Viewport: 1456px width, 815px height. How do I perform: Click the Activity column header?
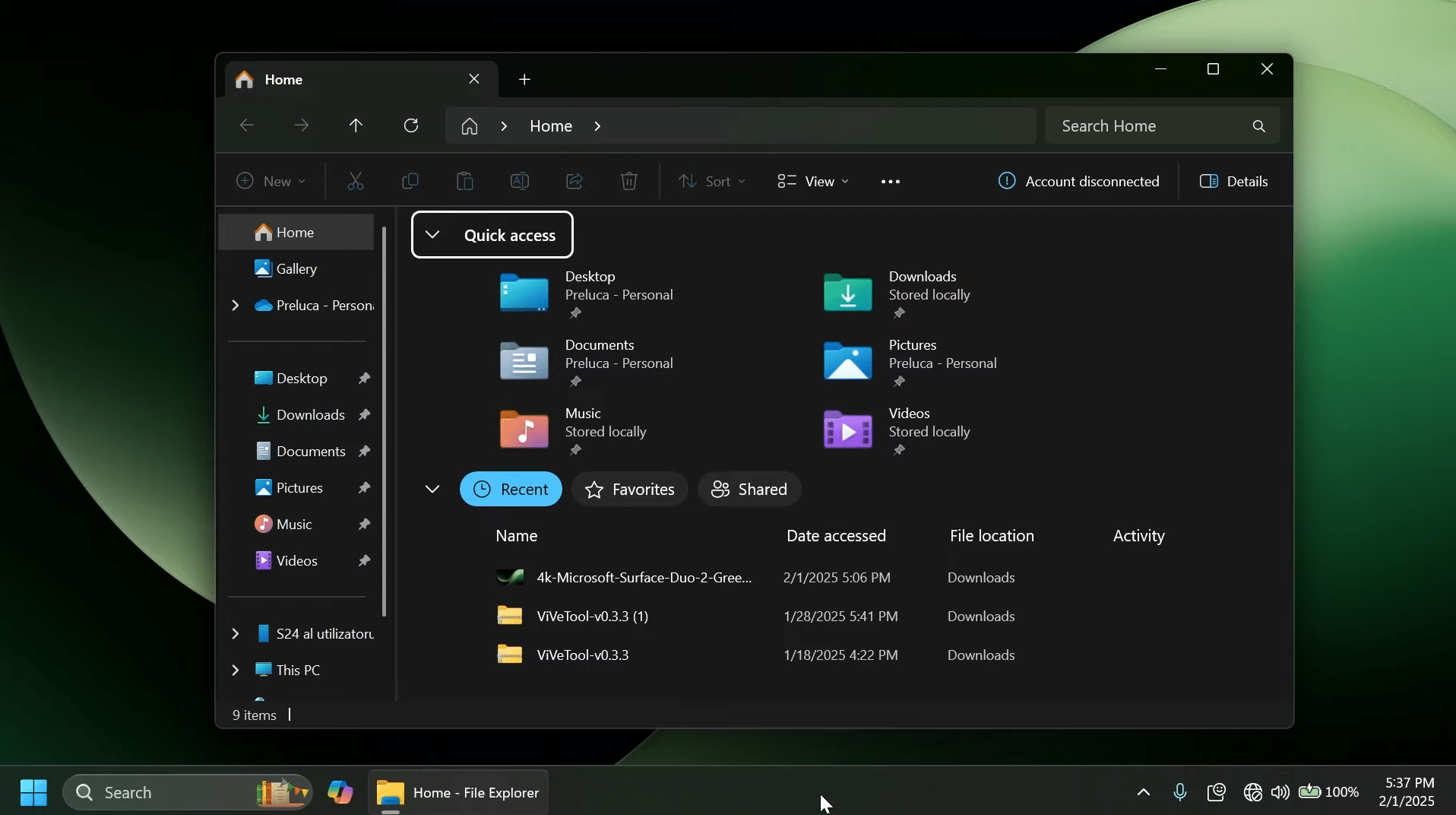[x=1138, y=535]
